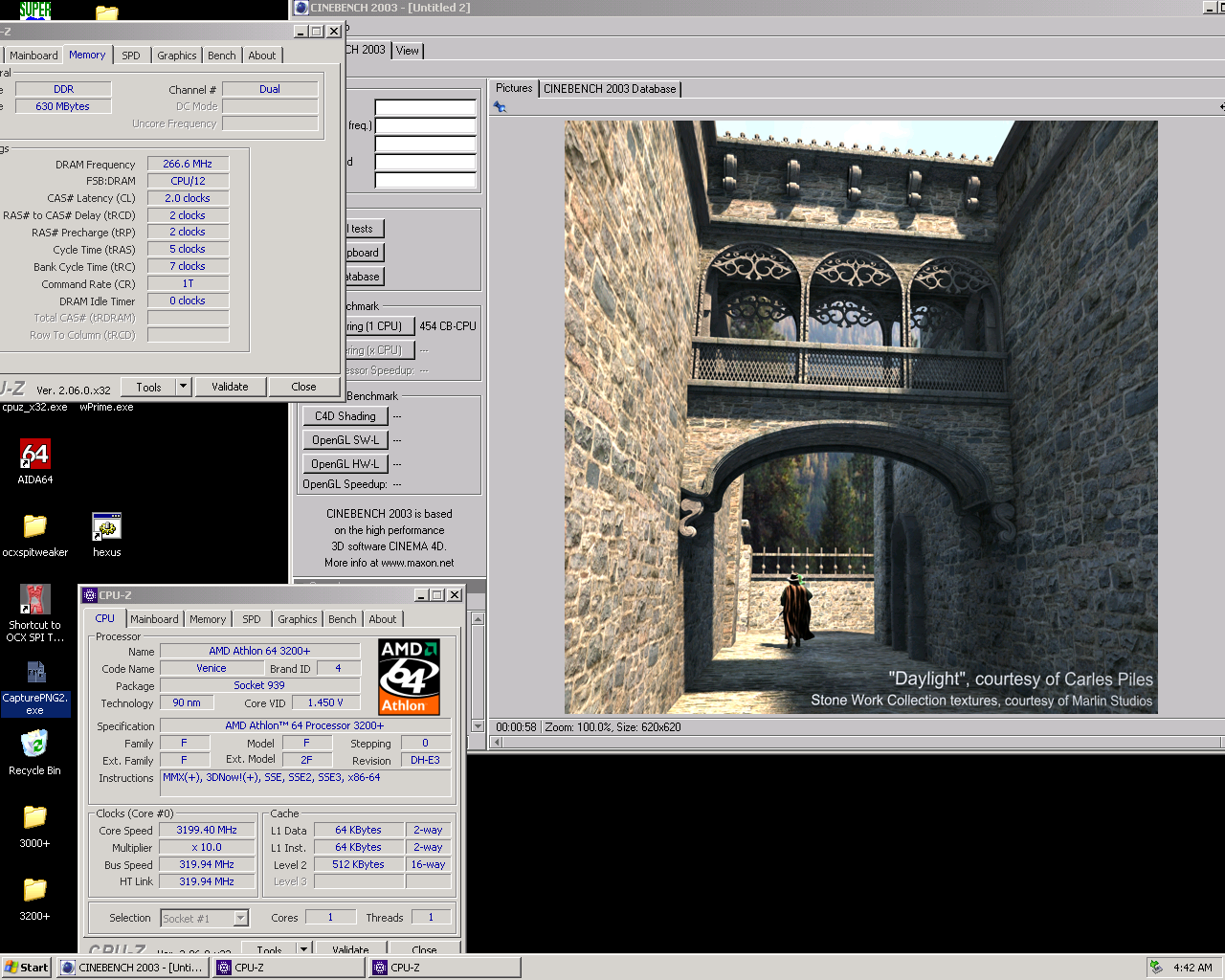Click Close button in Memory CPU-Z window
Image resolution: width=1225 pixels, height=980 pixels.
tap(304, 387)
